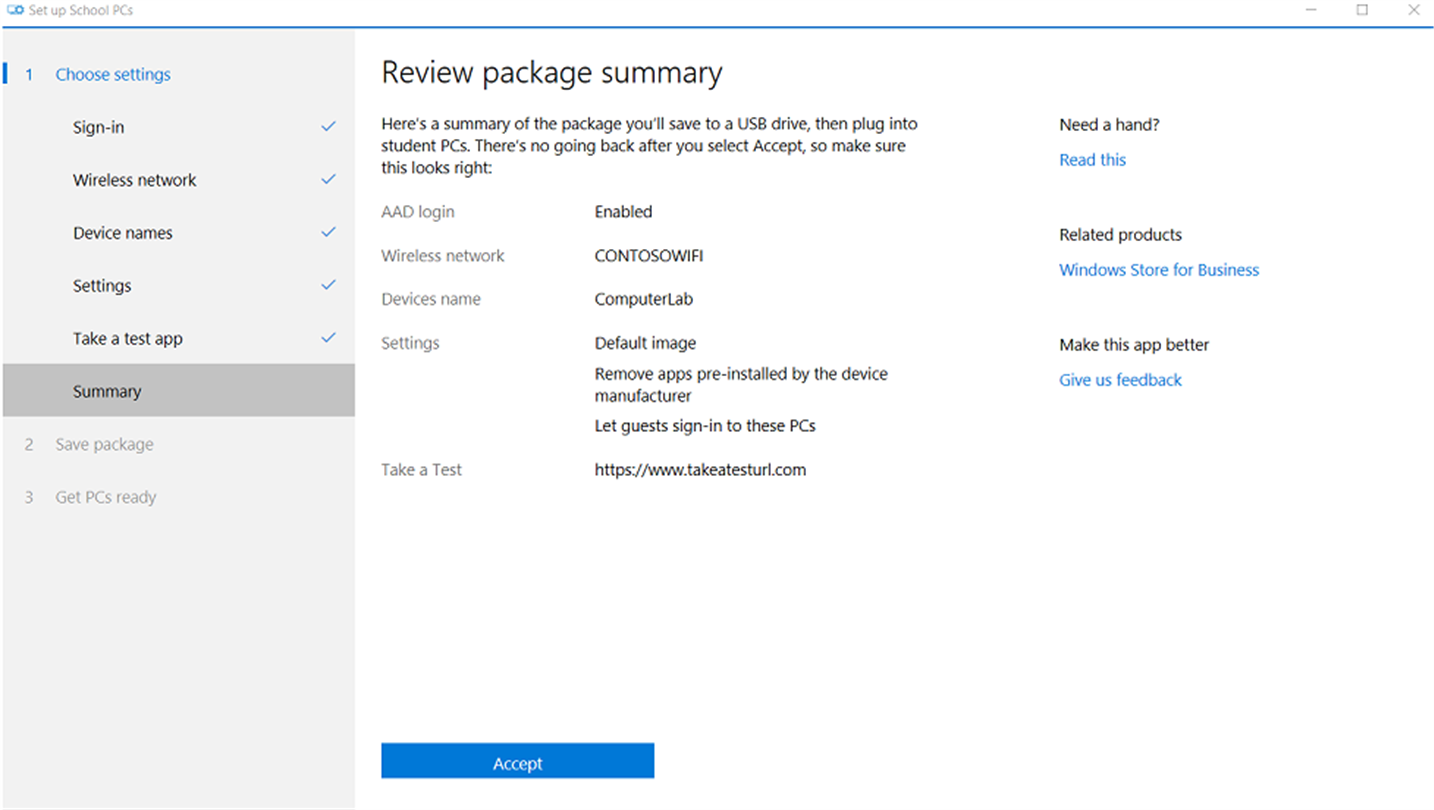Image resolution: width=1434 pixels, height=810 pixels.
Task: Click the Set up School PCs app icon
Action: coord(15,10)
